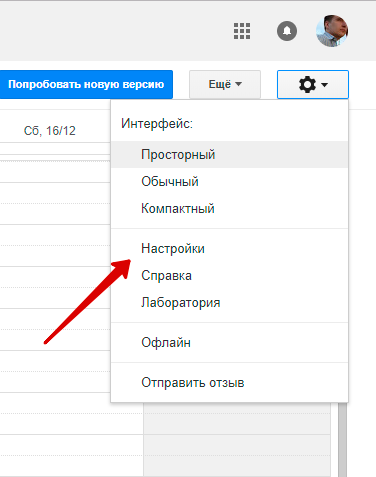This screenshot has width=376, height=477.
Task: Open the notifications bell
Action: 287,31
